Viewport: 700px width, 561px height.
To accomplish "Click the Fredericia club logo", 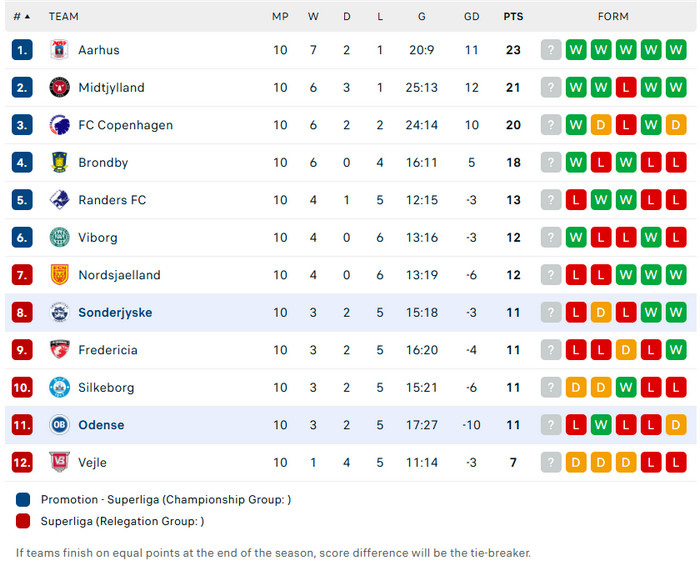I will (60, 350).
